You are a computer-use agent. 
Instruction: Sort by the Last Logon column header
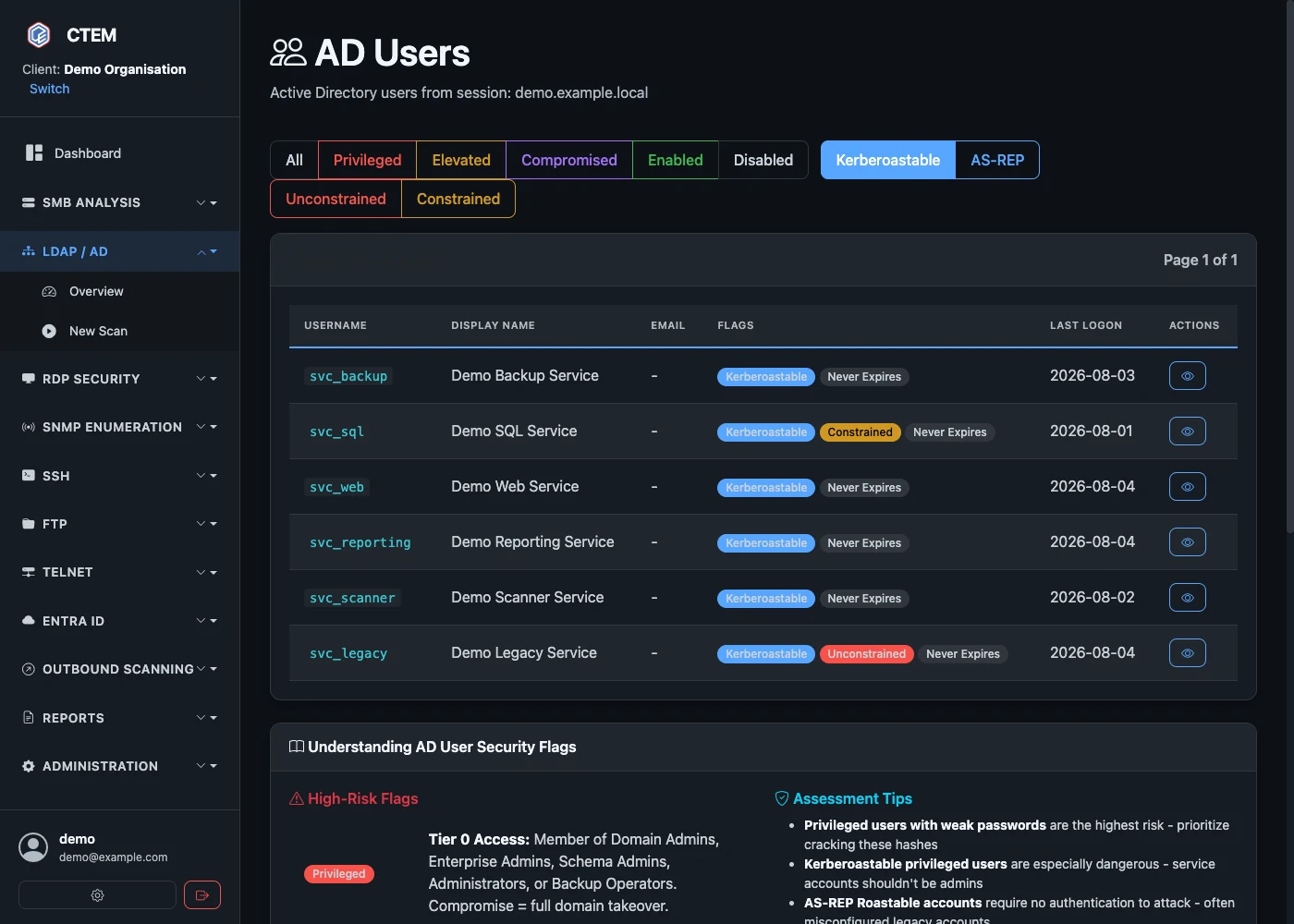(x=1086, y=325)
